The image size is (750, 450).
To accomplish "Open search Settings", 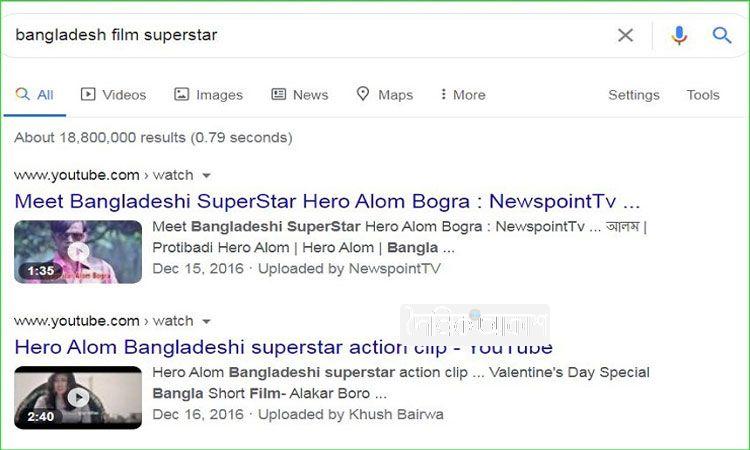I will [634, 95].
